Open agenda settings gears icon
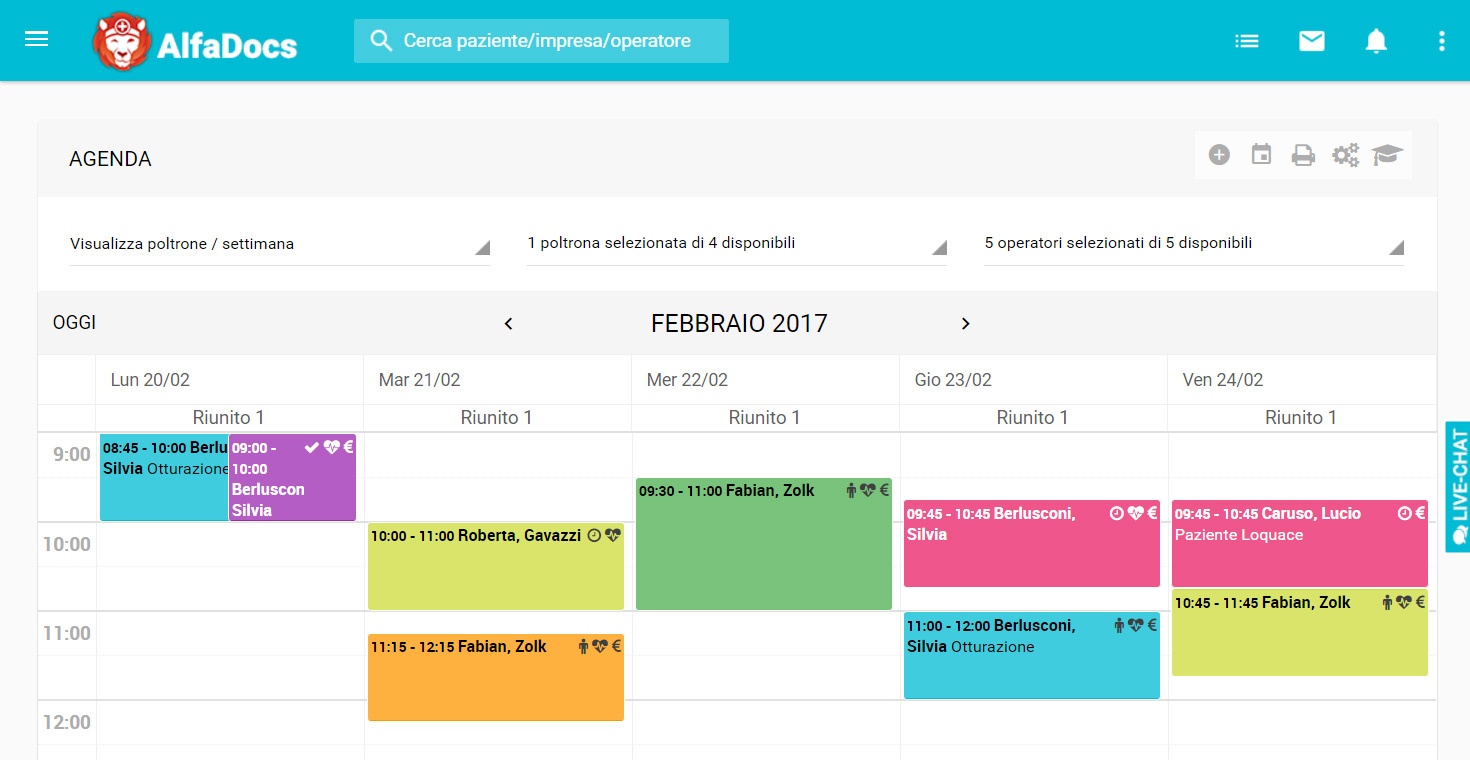This screenshot has height=760, width=1470. 1345,155
